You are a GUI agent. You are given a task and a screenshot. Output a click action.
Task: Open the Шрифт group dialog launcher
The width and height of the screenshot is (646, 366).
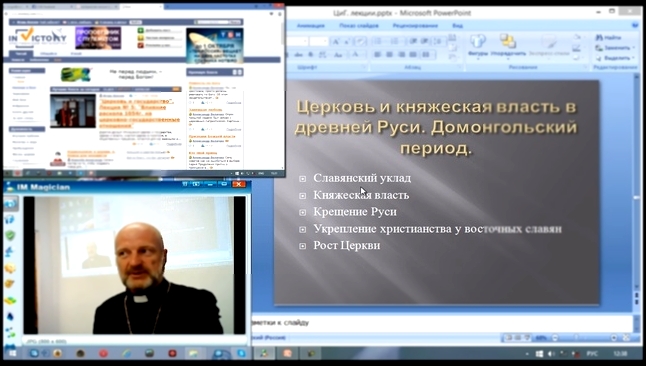click(x=364, y=67)
